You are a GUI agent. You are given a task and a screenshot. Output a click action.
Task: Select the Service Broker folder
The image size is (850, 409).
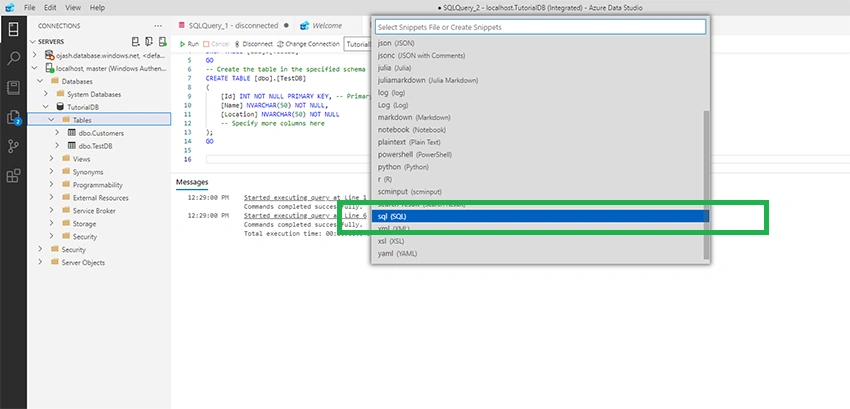pyautogui.click(x=94, y=210)
